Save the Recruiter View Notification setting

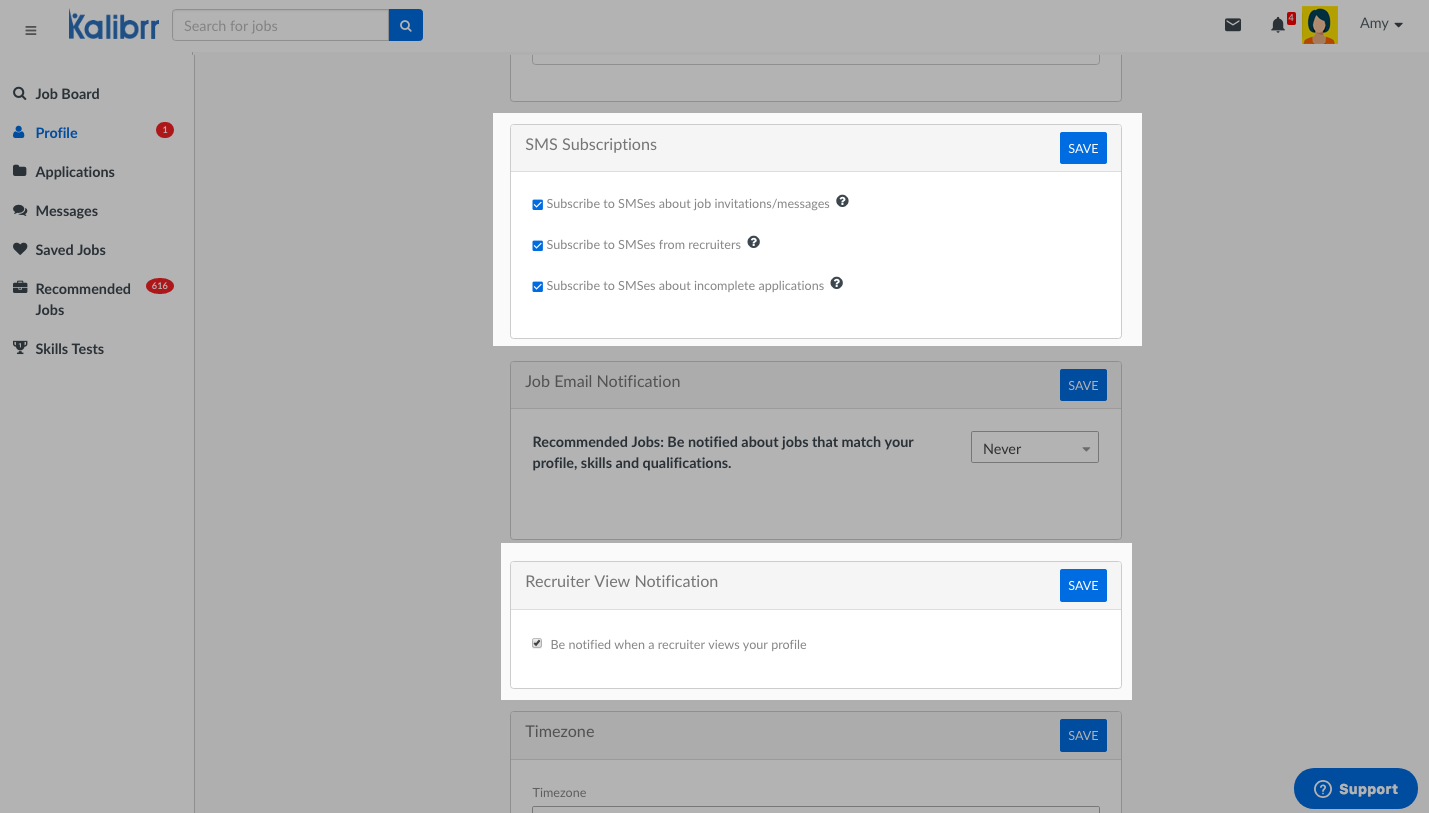click(1083, 586)
